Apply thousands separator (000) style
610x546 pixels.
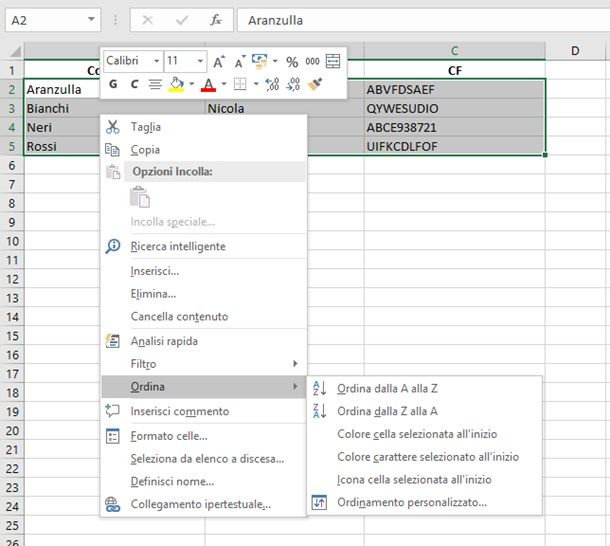[312, 61]
